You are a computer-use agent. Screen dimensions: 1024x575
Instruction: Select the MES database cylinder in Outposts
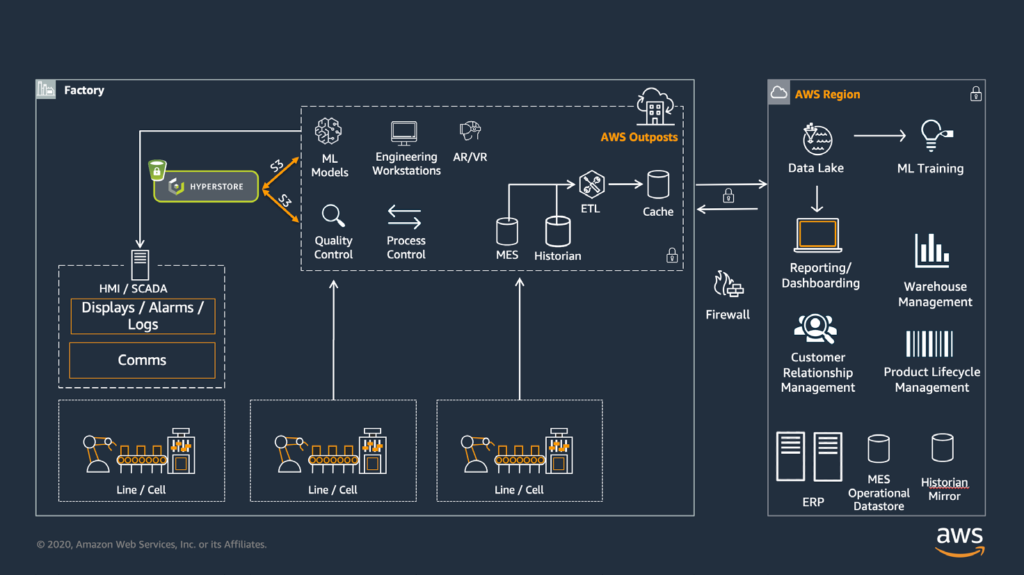tap(507, 231)
